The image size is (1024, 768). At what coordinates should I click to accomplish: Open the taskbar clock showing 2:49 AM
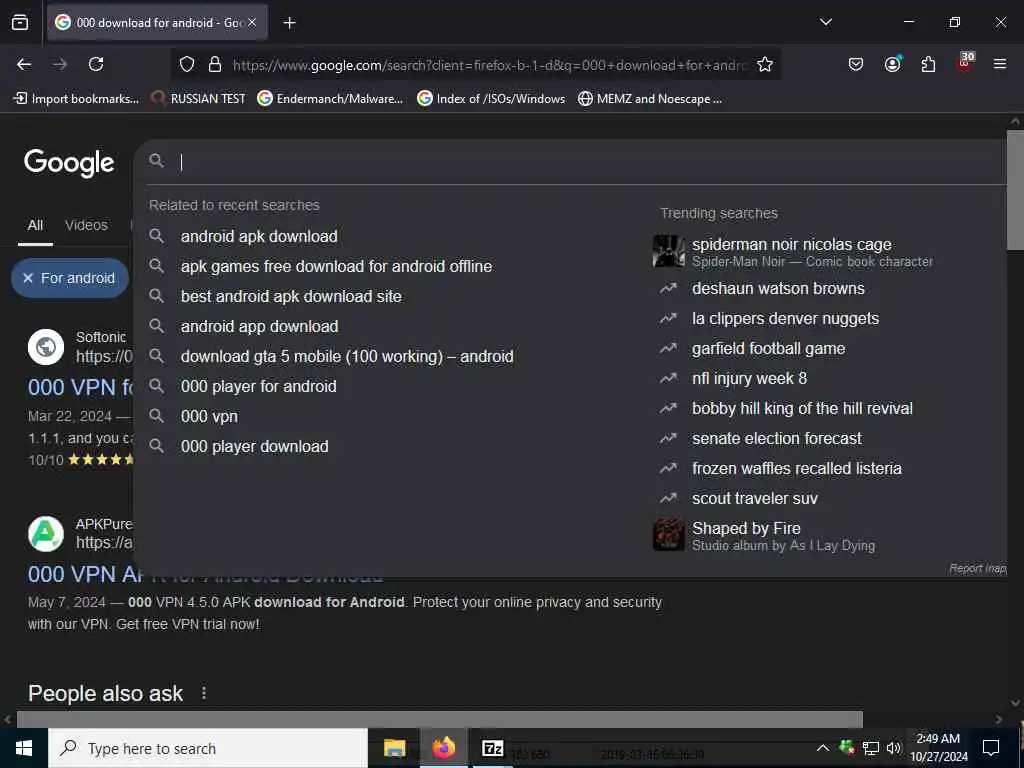[x=939, y=748]
